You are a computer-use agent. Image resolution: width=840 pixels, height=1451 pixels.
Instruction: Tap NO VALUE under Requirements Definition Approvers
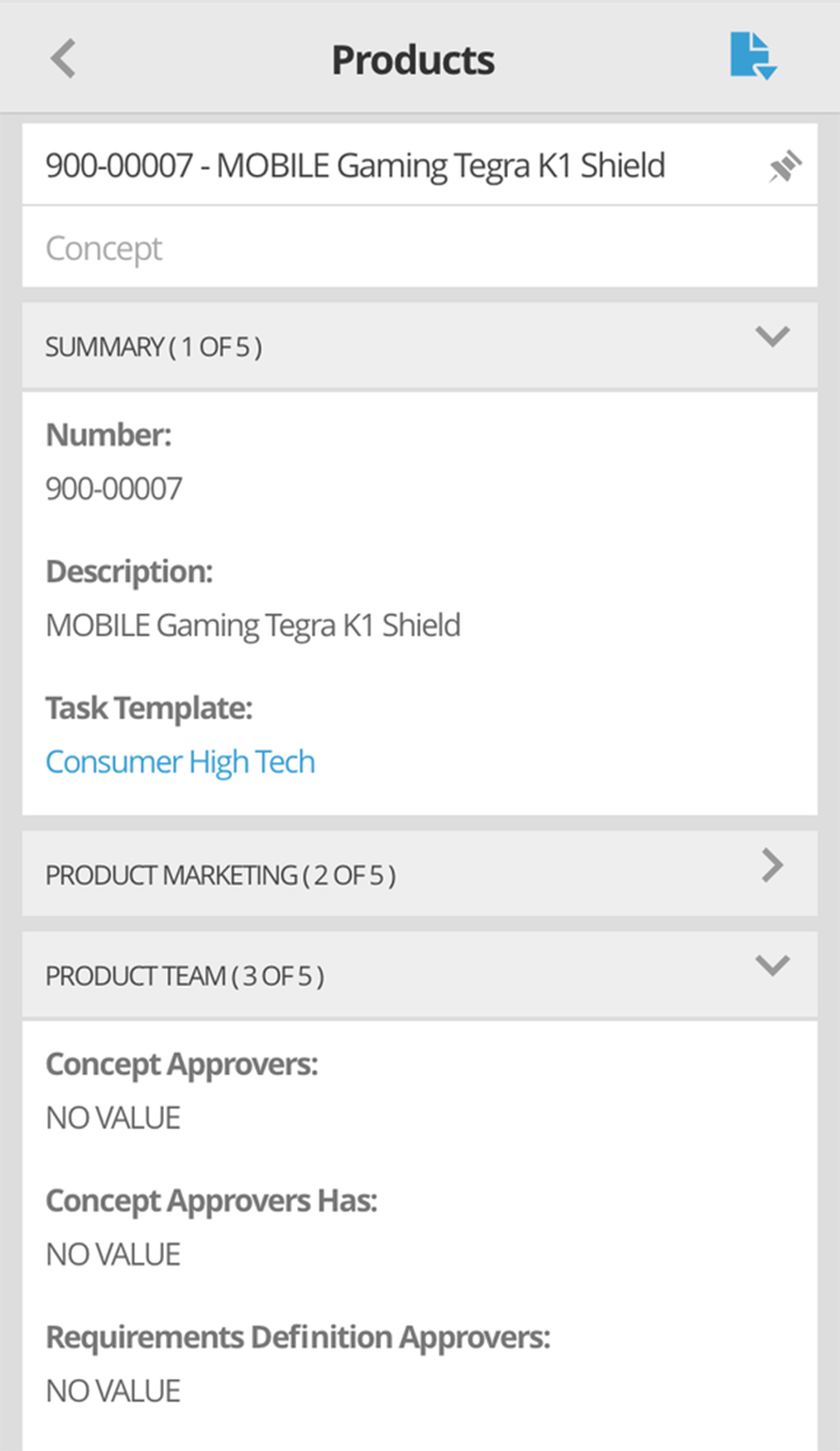113,1391
